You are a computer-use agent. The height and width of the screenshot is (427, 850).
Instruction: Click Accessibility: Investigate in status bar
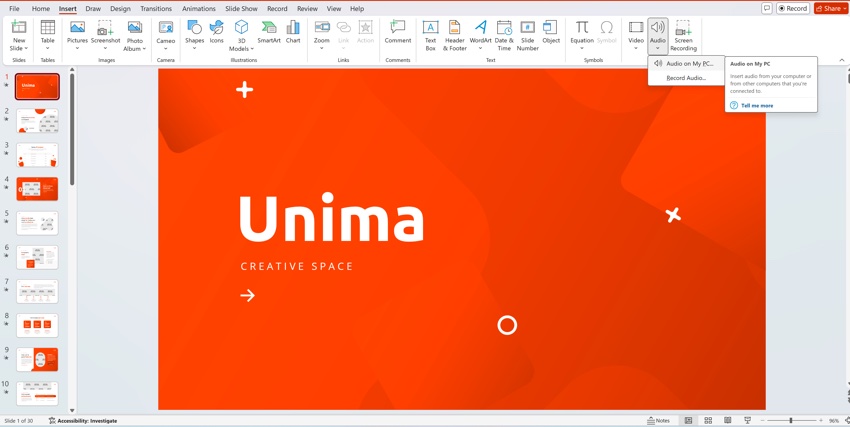pyautogui.click(x=83, y=420)
